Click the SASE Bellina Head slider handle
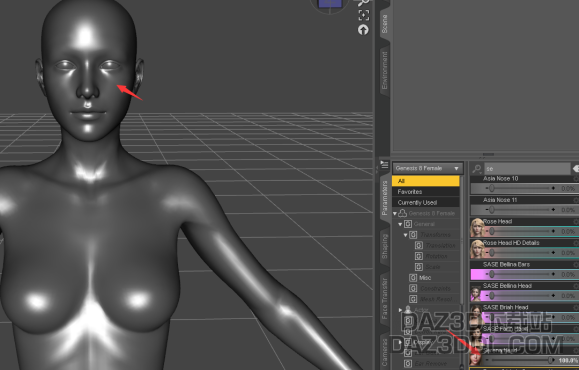The image size is (579, 370). (x=492, y=296)
